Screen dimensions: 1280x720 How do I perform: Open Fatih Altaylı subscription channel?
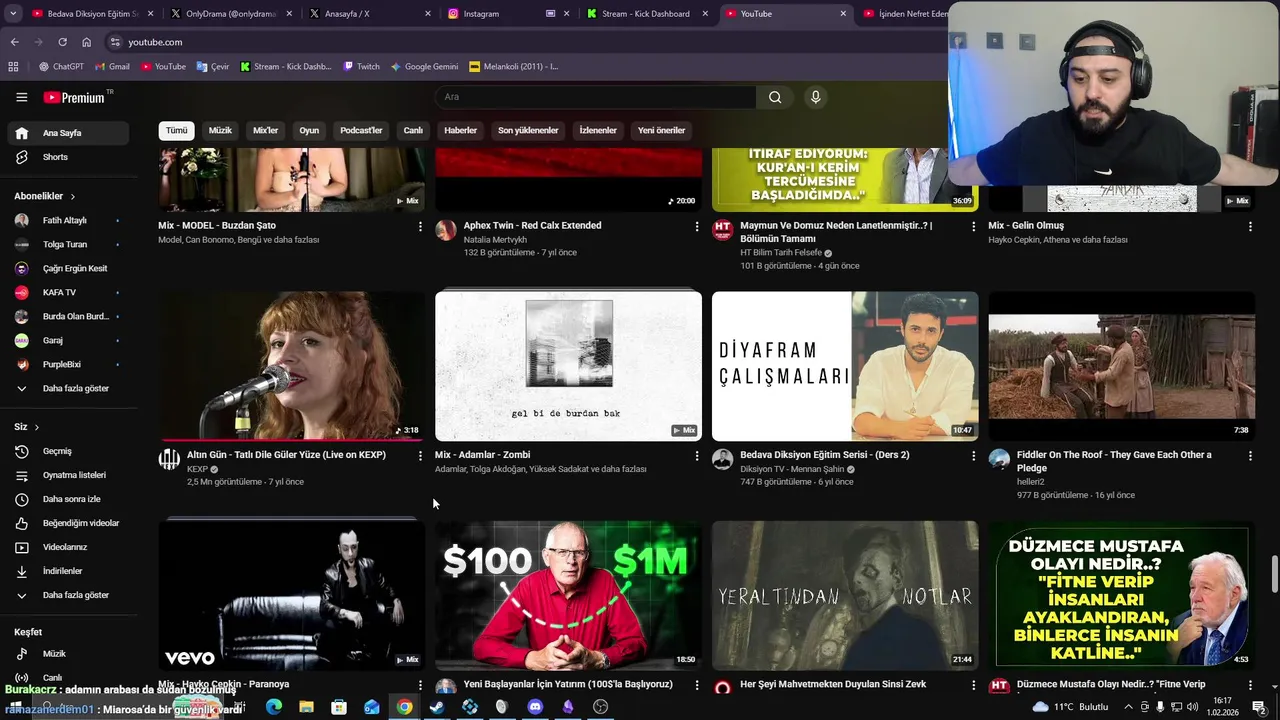[68, 220]
